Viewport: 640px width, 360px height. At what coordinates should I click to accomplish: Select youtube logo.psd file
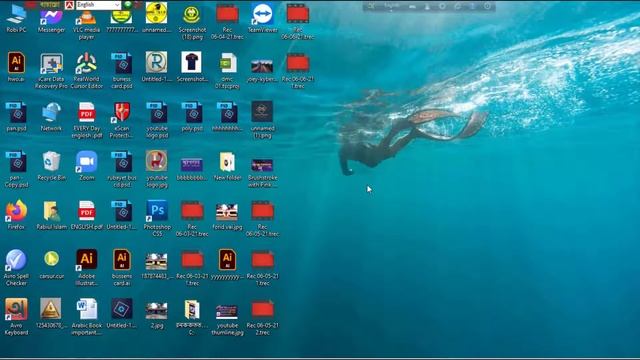click(157, 120)
